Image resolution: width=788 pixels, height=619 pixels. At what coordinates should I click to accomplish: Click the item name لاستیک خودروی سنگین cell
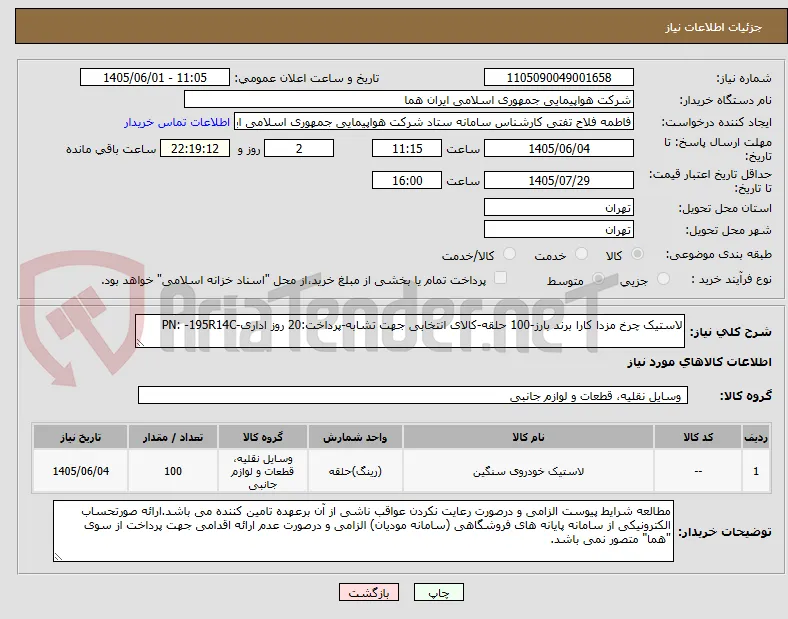click(528, 471)
